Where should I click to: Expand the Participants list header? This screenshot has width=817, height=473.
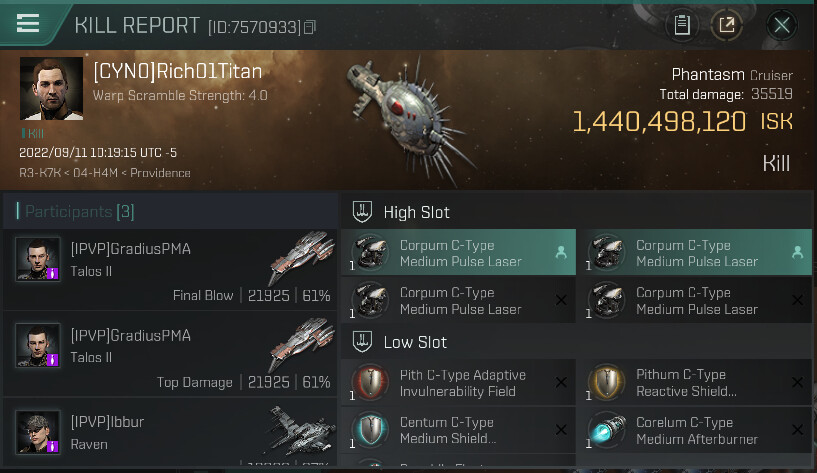click(x=75, y=211)
